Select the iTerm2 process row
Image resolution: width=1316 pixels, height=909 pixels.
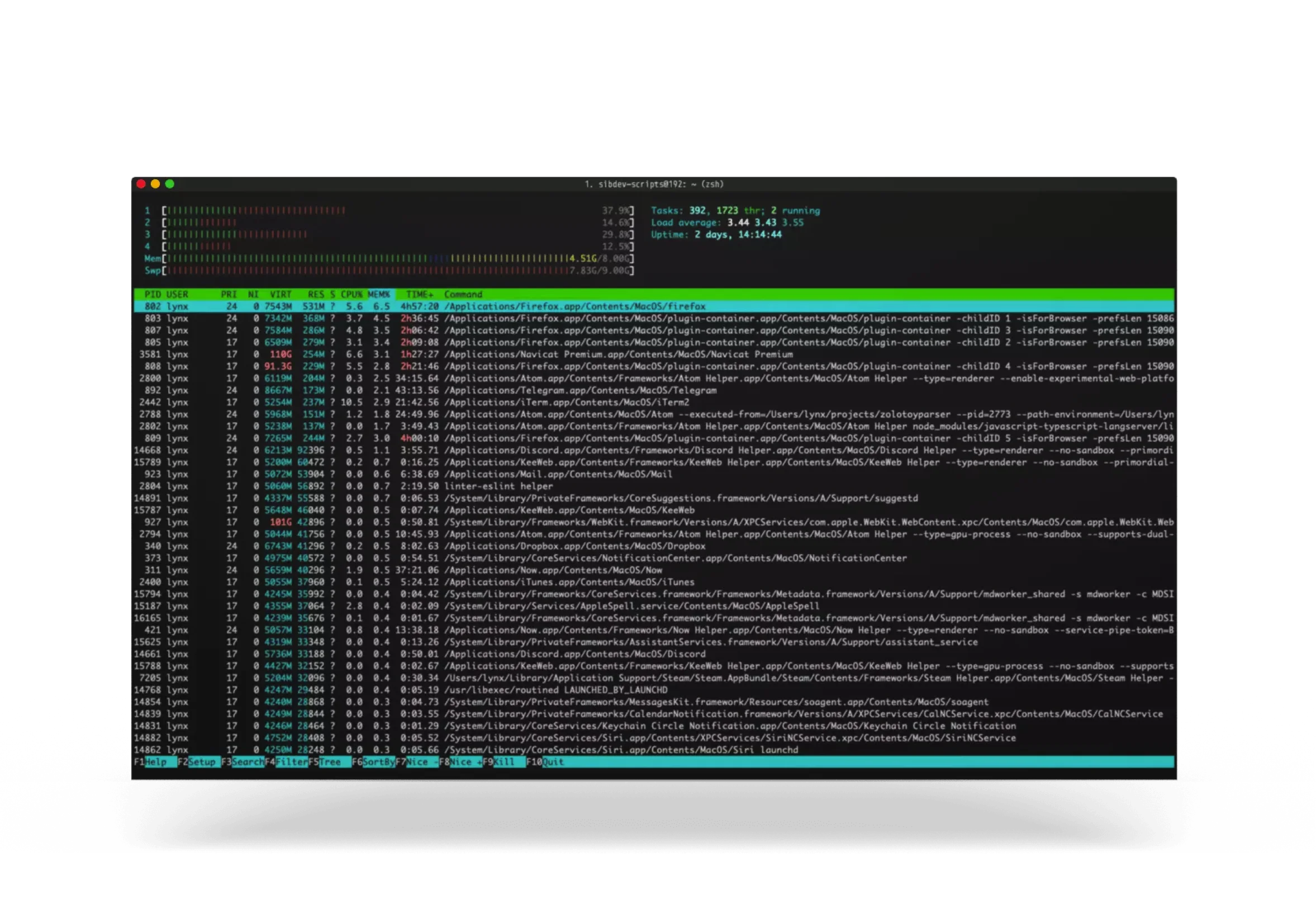(654, 402)
